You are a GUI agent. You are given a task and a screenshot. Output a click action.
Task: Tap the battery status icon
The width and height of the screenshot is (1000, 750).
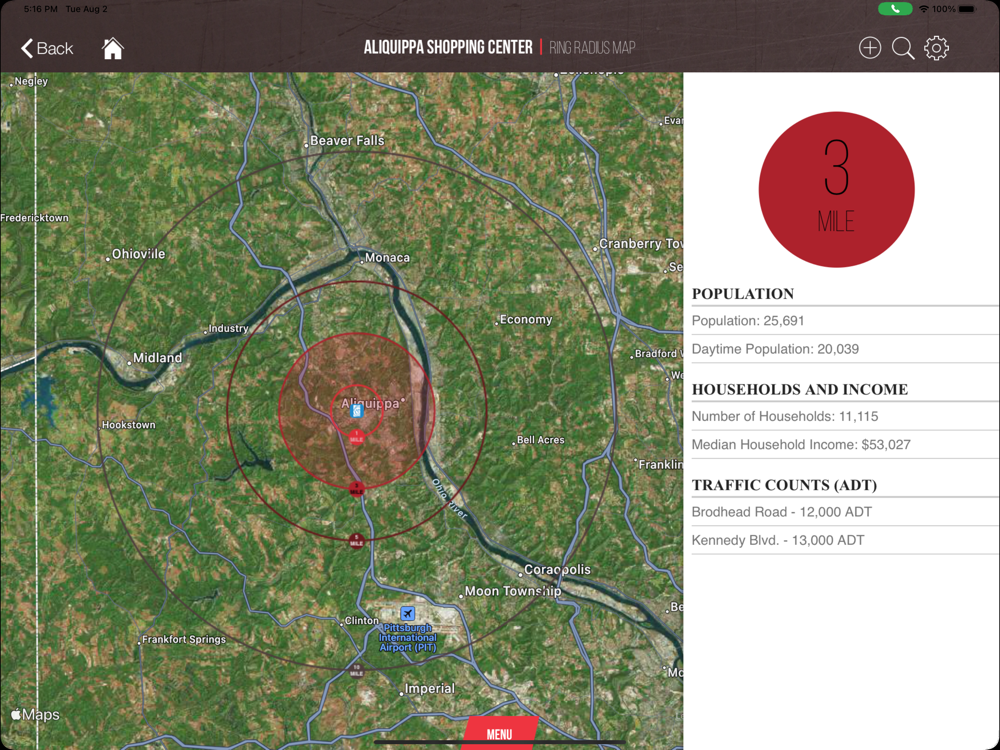[967, 9]
